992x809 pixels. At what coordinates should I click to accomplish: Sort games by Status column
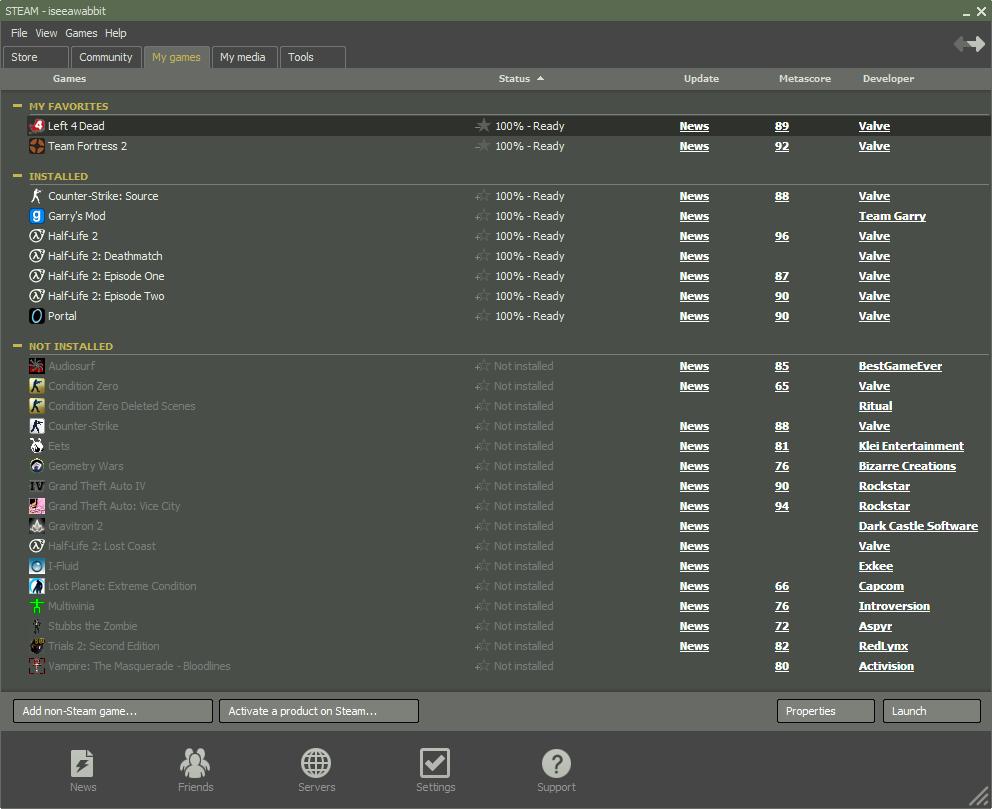(x=521, y=78)
